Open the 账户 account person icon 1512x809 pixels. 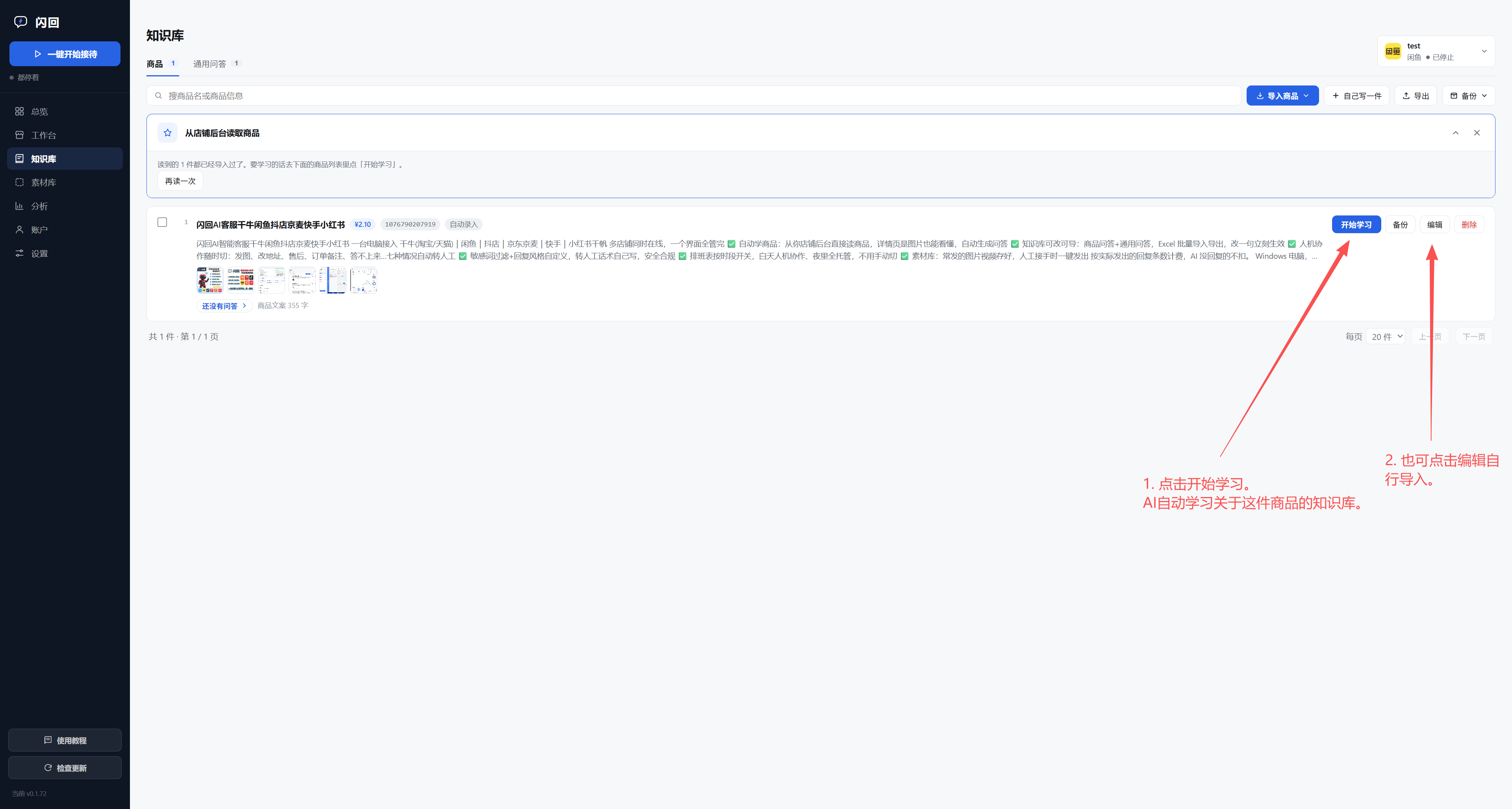click(19, 230)
